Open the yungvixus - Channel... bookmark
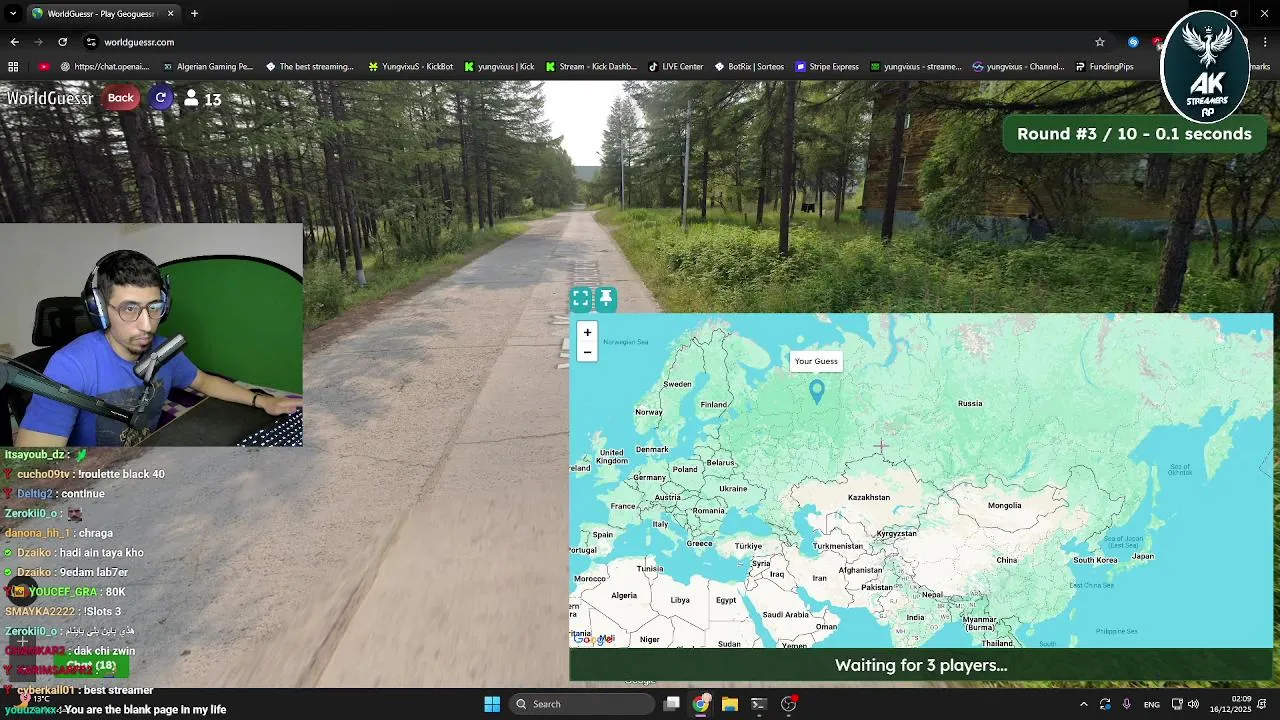 1019,67
